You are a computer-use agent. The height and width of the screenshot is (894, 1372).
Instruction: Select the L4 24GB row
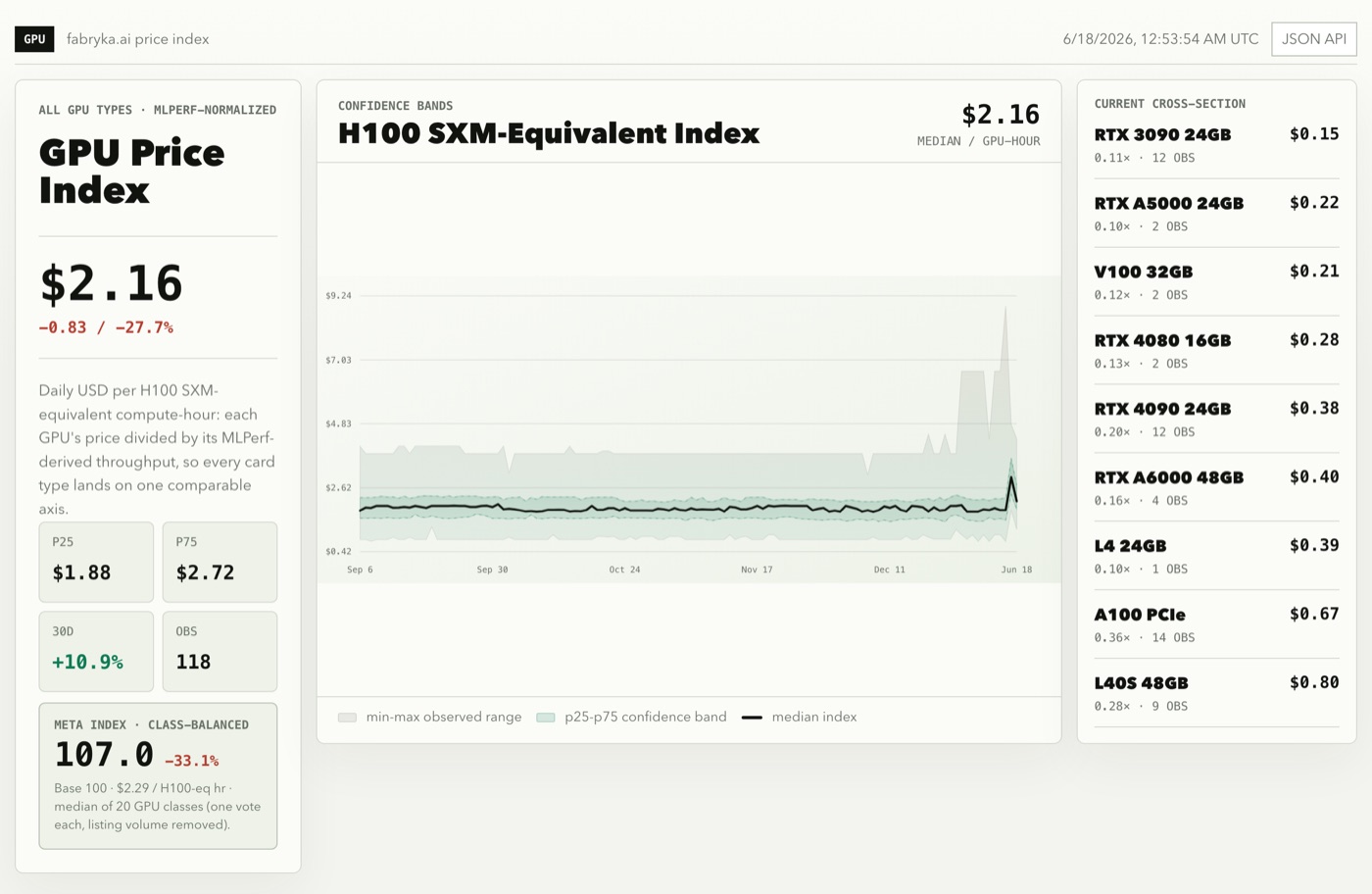1216,557
